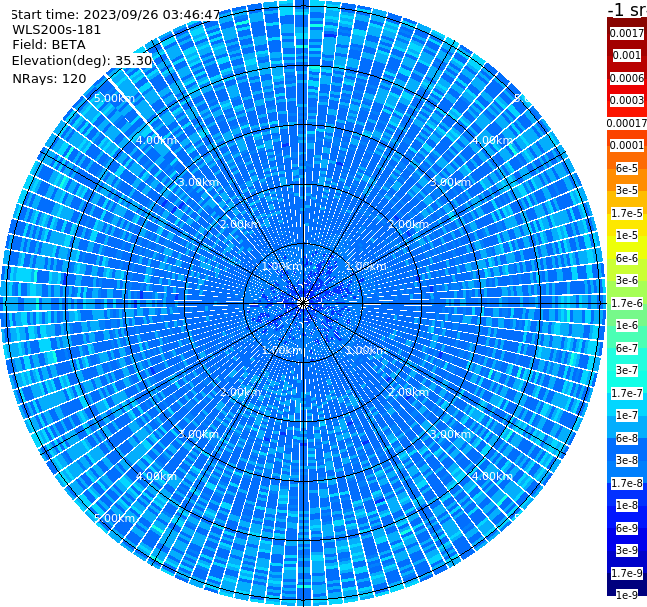Select the 1.7e-8 colorbar tick label
This screenshot has width=647, height=607.
[627, 483]
